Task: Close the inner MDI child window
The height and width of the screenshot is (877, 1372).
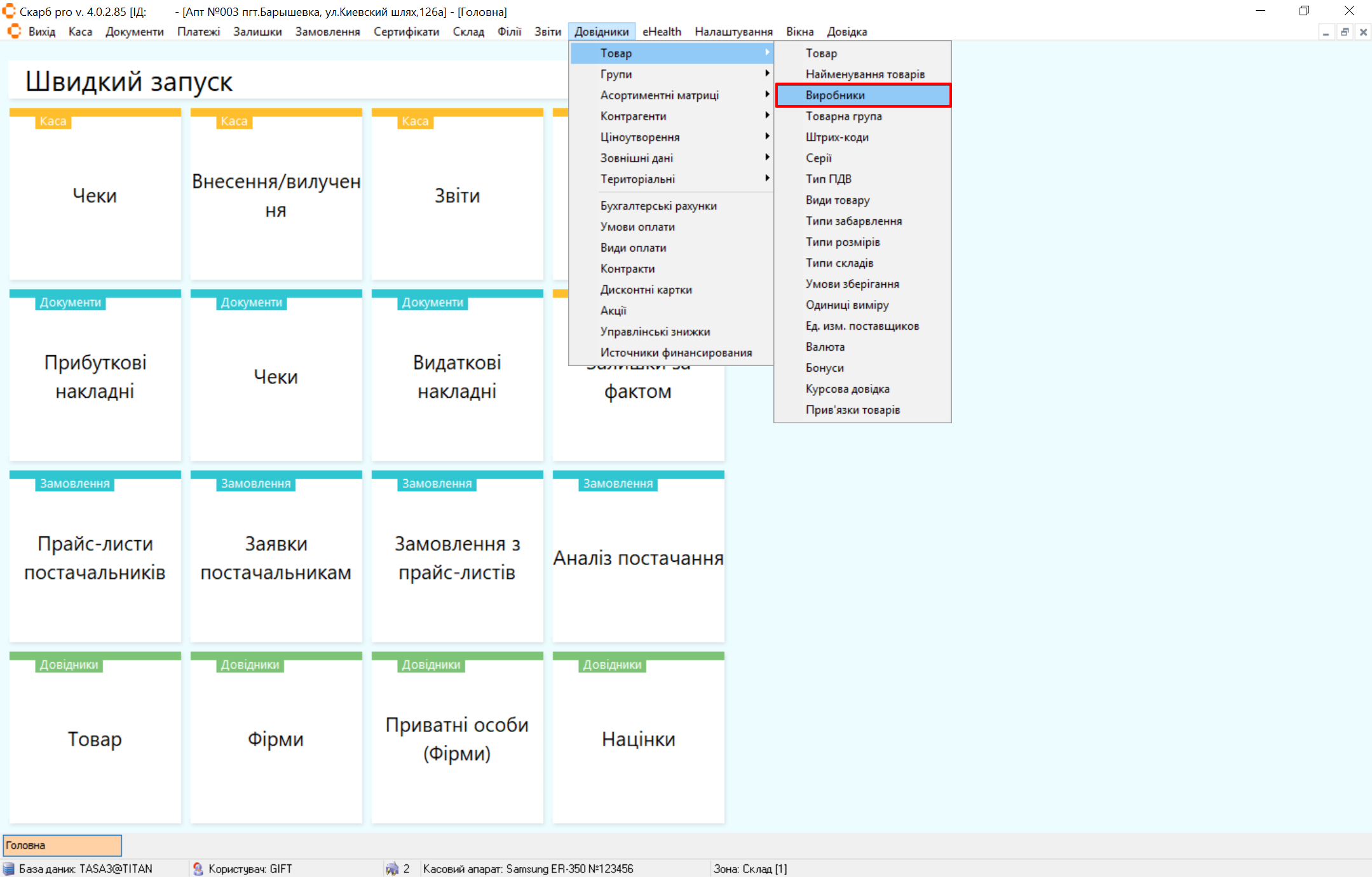Action: point(1363,32)
